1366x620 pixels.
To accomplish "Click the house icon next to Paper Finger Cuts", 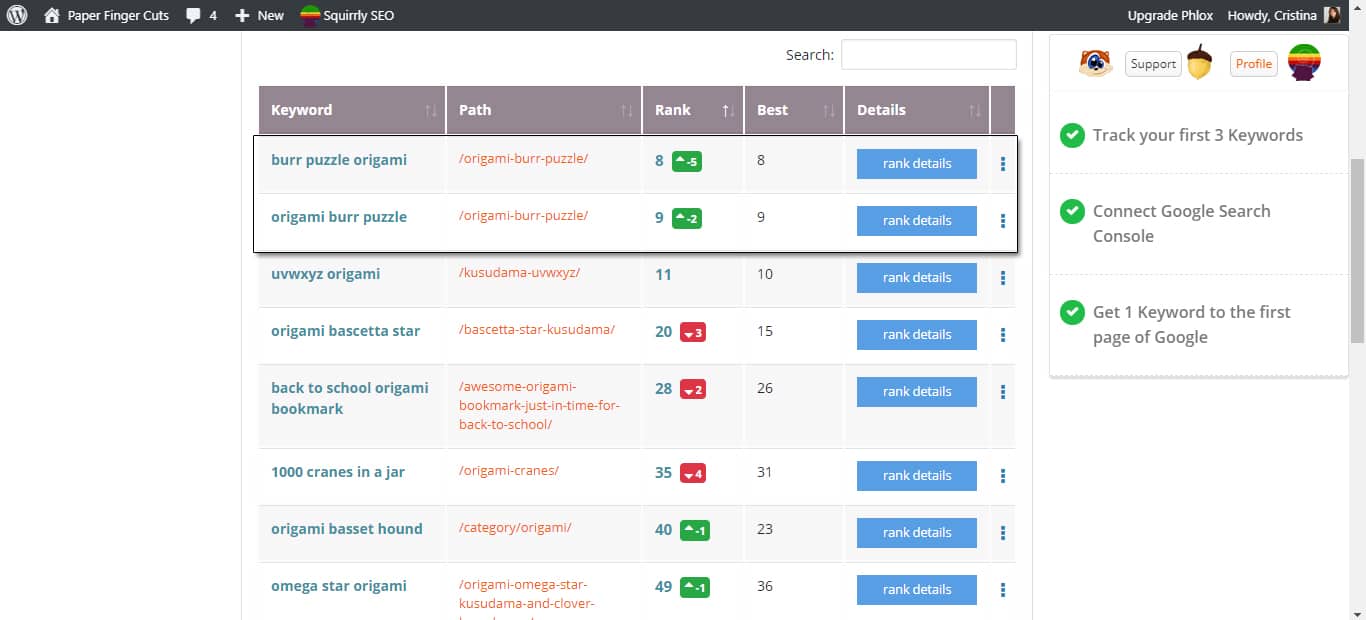I will 52,15.
